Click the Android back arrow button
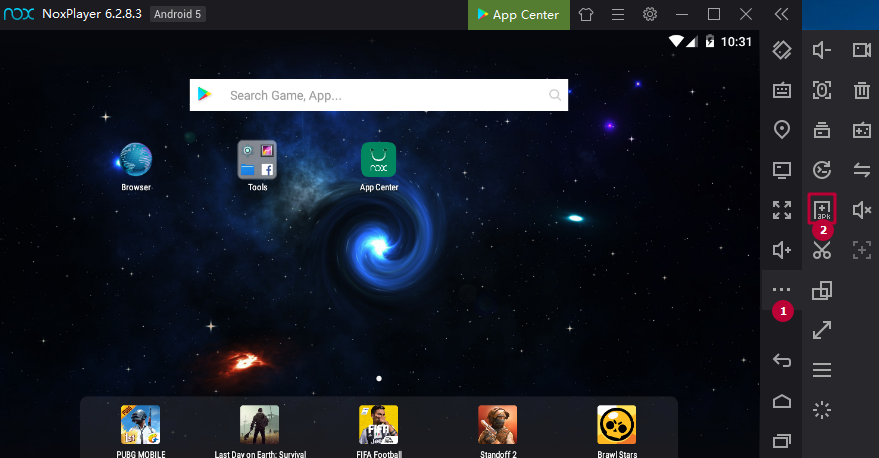The width and height of the screenshot is (879, 458). point(781,360)
